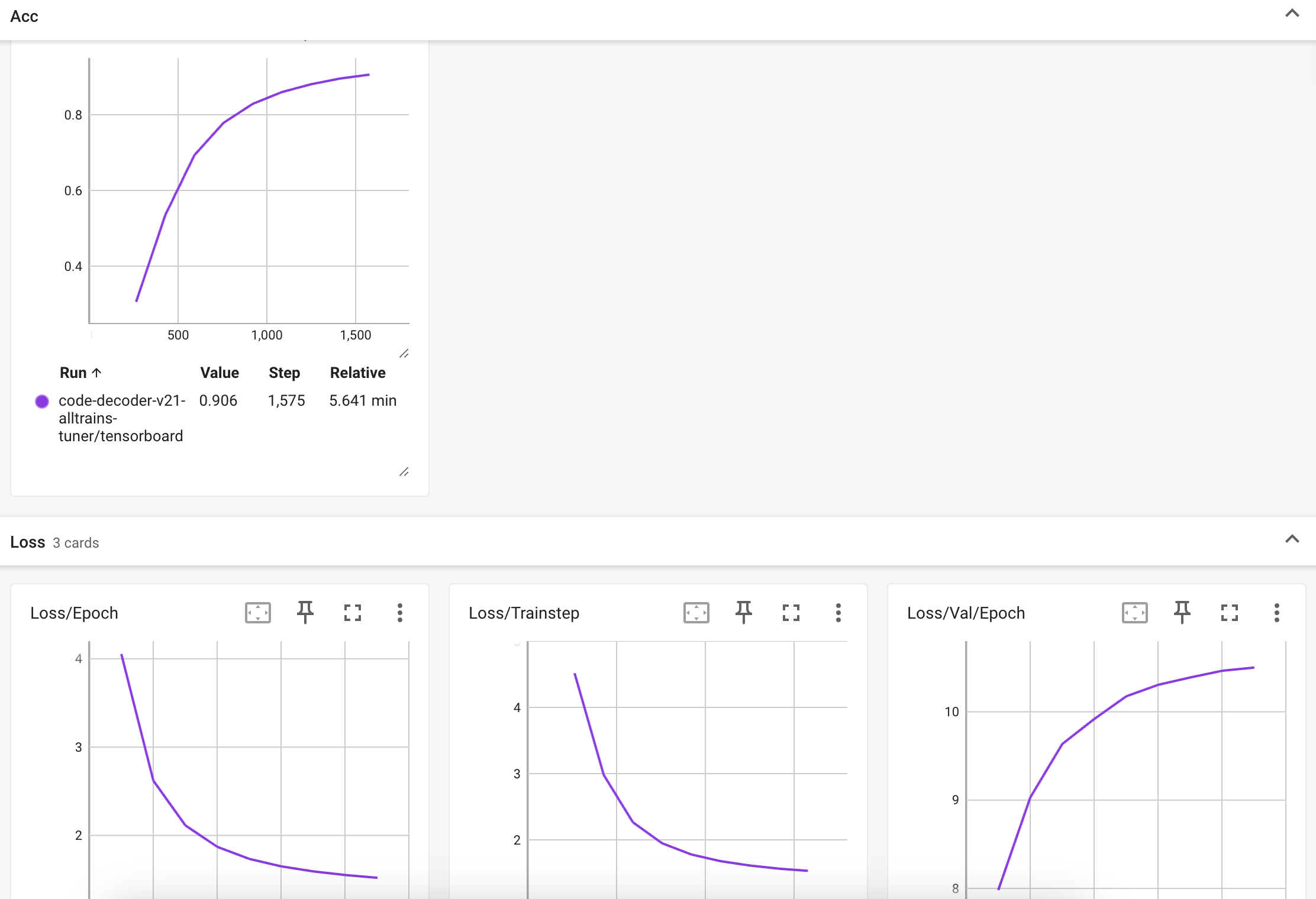Collapse the Loss section chevron
This screenshot has height=899, width=1316.
coord(1292,539)
